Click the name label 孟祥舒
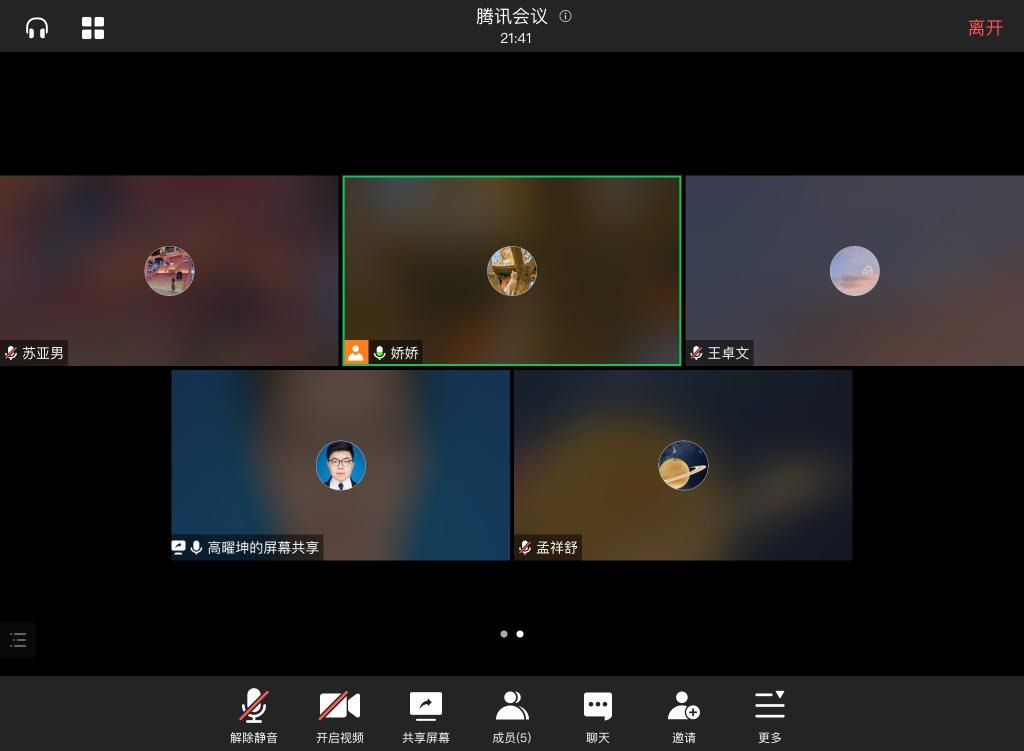This screenshot has width=1024, height=751. pos(557,547)
